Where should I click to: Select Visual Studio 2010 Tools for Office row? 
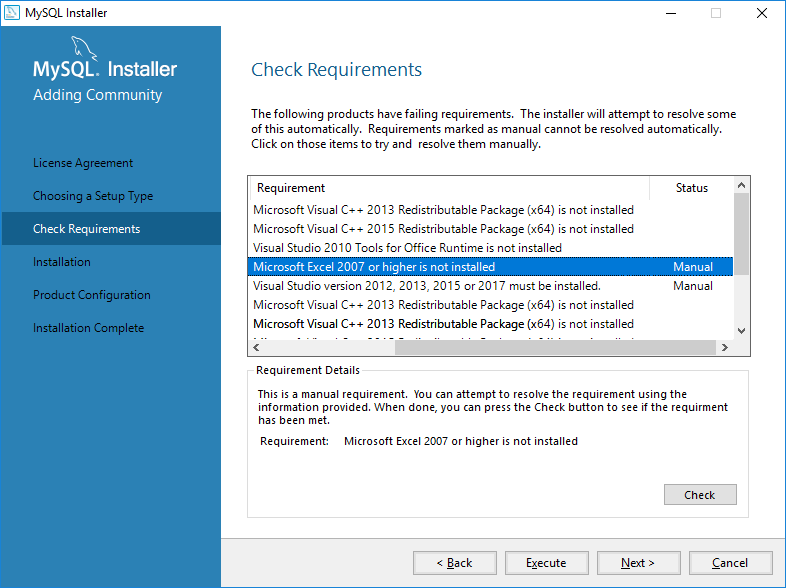click(491, 248)
